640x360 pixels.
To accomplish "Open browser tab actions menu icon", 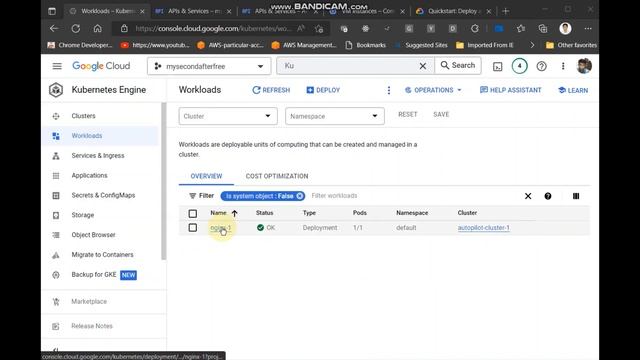I will point(52,11).
